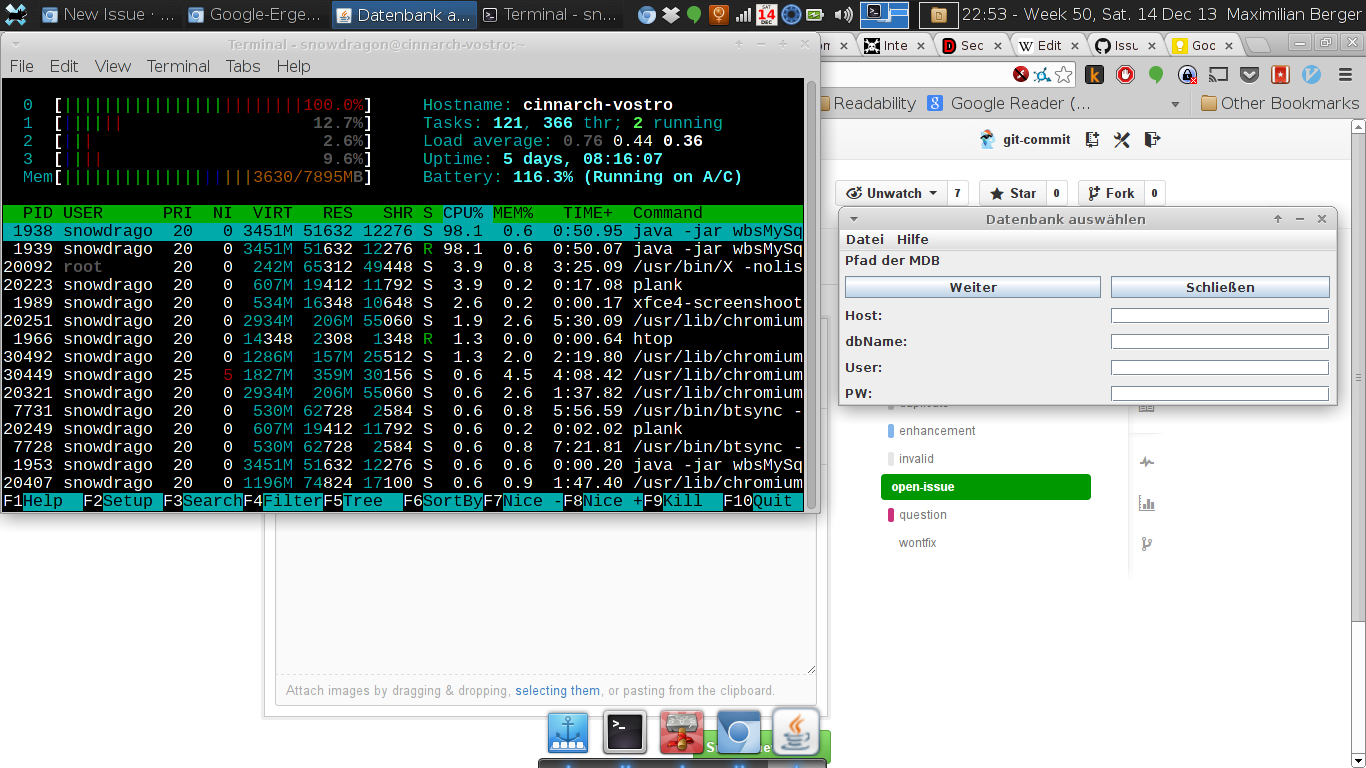This screenshot has width=1366, height=768.
Task: Click the 'selecting them' attach link
Action: pyautogui.click(x=558, y=691)
